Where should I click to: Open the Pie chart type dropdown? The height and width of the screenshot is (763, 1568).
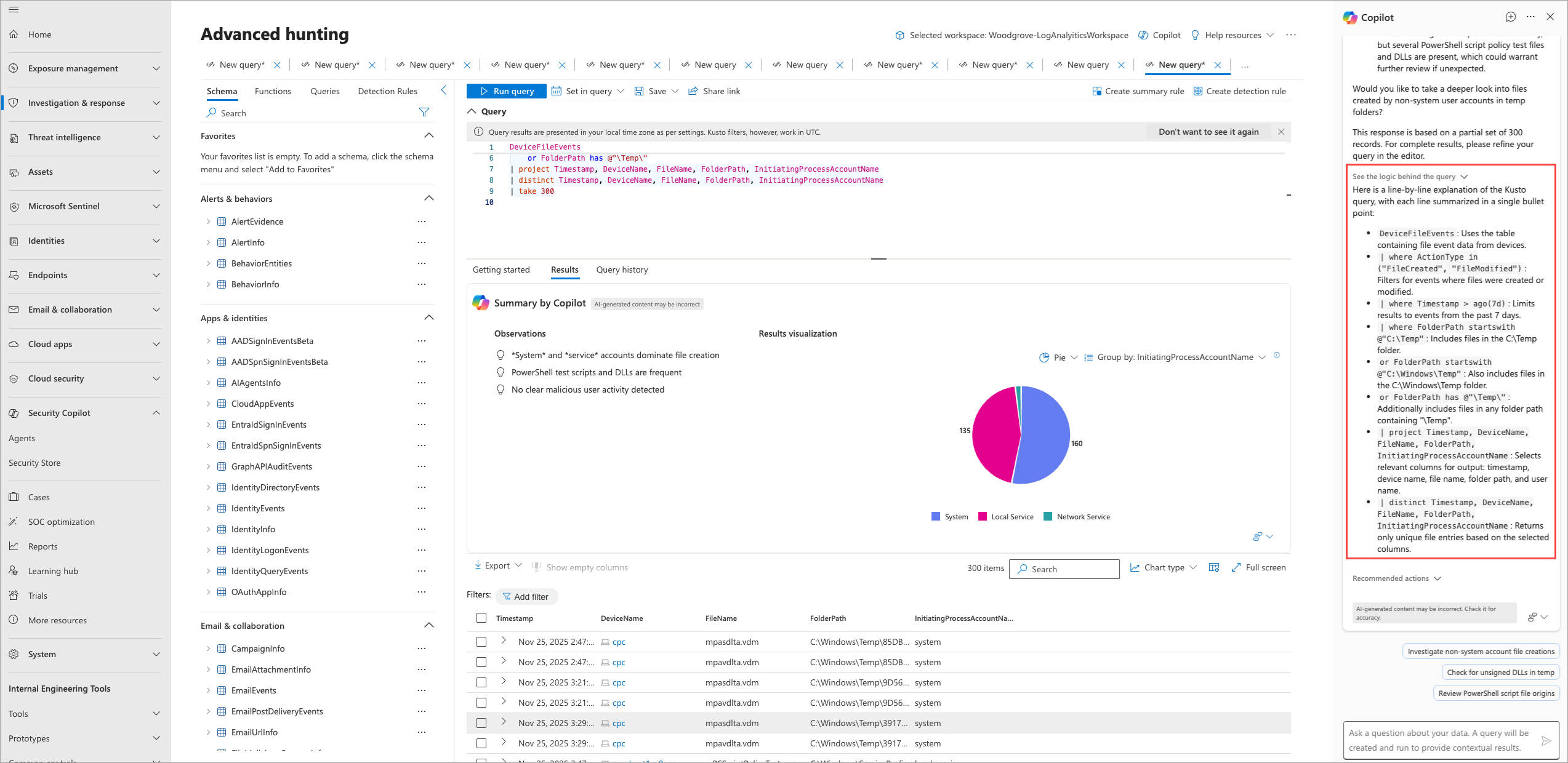tap(1059, 358)
